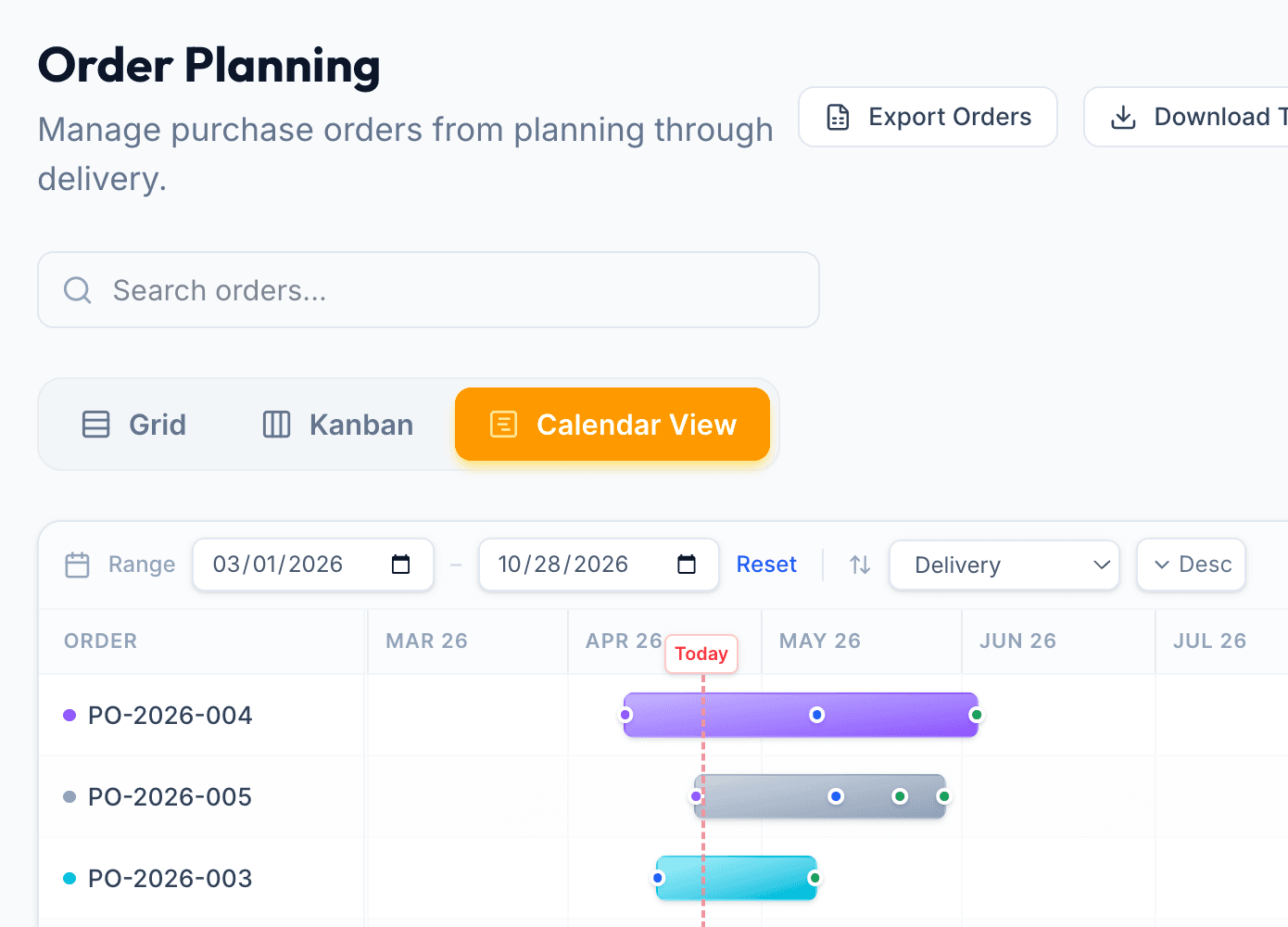Viewport: 1288px width, 927px height.
Task: Click the Kanban columns icon
Action: click(x=277, y=425)
